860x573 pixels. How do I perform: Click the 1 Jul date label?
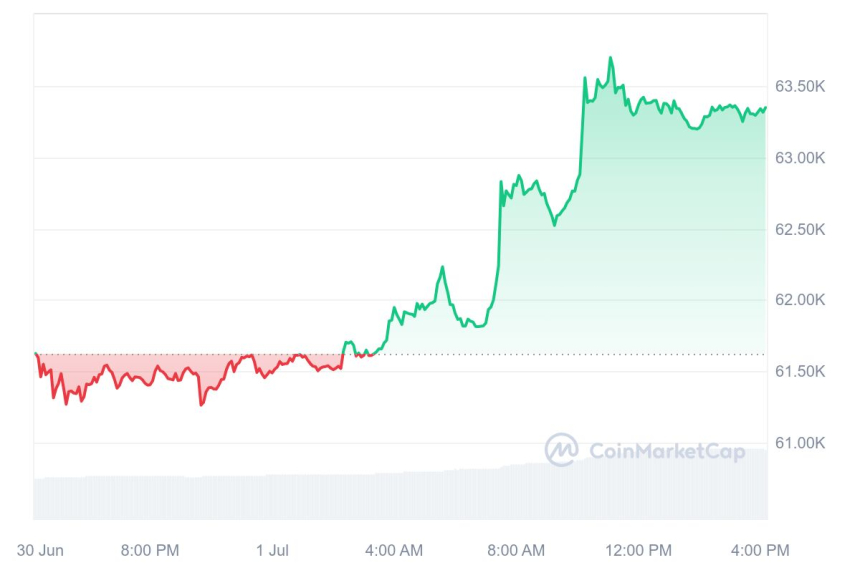[272, 549]
